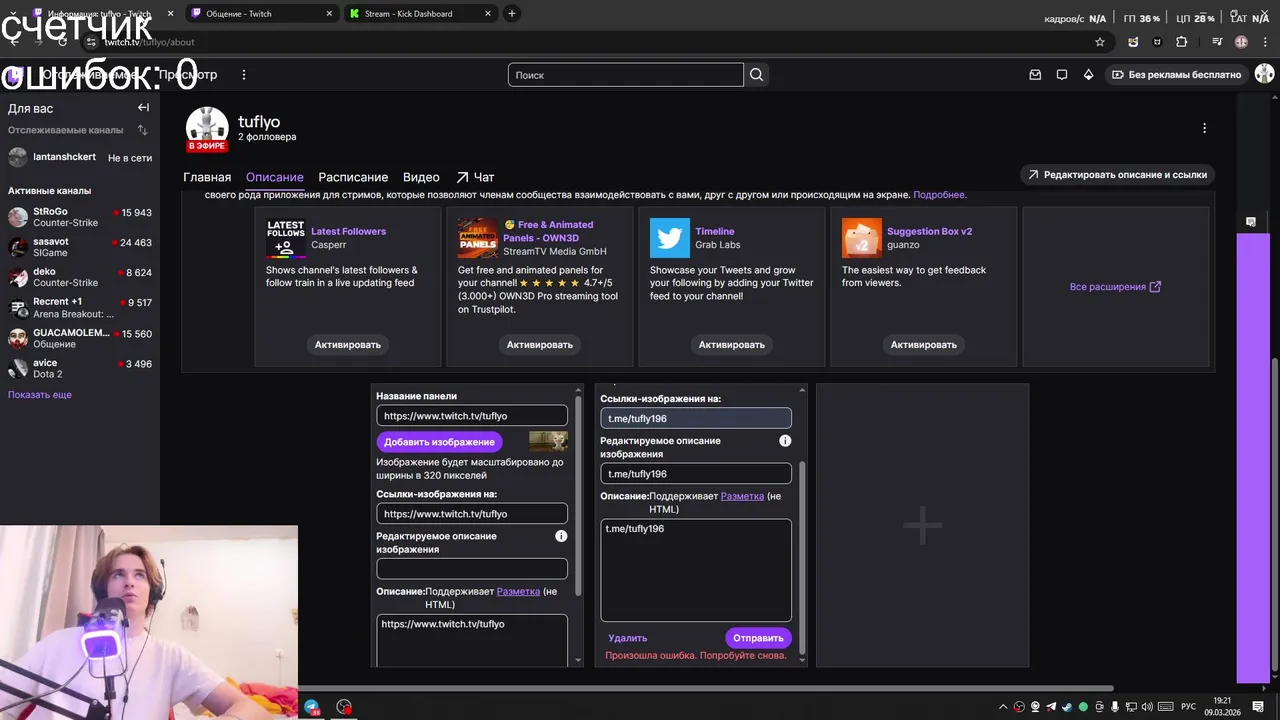Open the sasavot channel in sidebar
The height and width of the screenshot is (720, 1280).
pyautogui.click(x=80, y=248)
